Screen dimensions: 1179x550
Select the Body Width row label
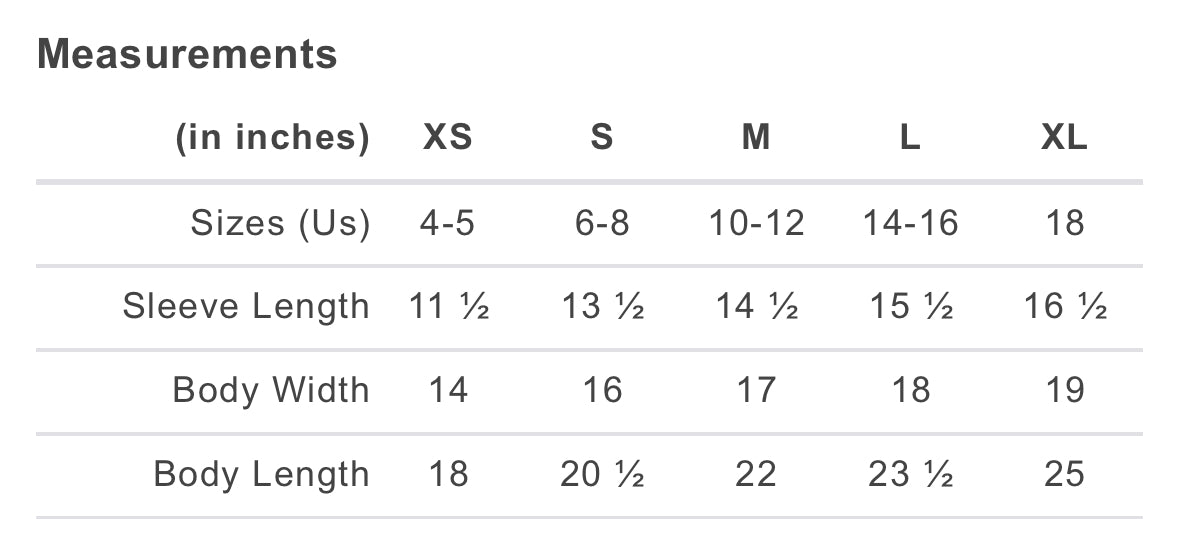point(271,390)
